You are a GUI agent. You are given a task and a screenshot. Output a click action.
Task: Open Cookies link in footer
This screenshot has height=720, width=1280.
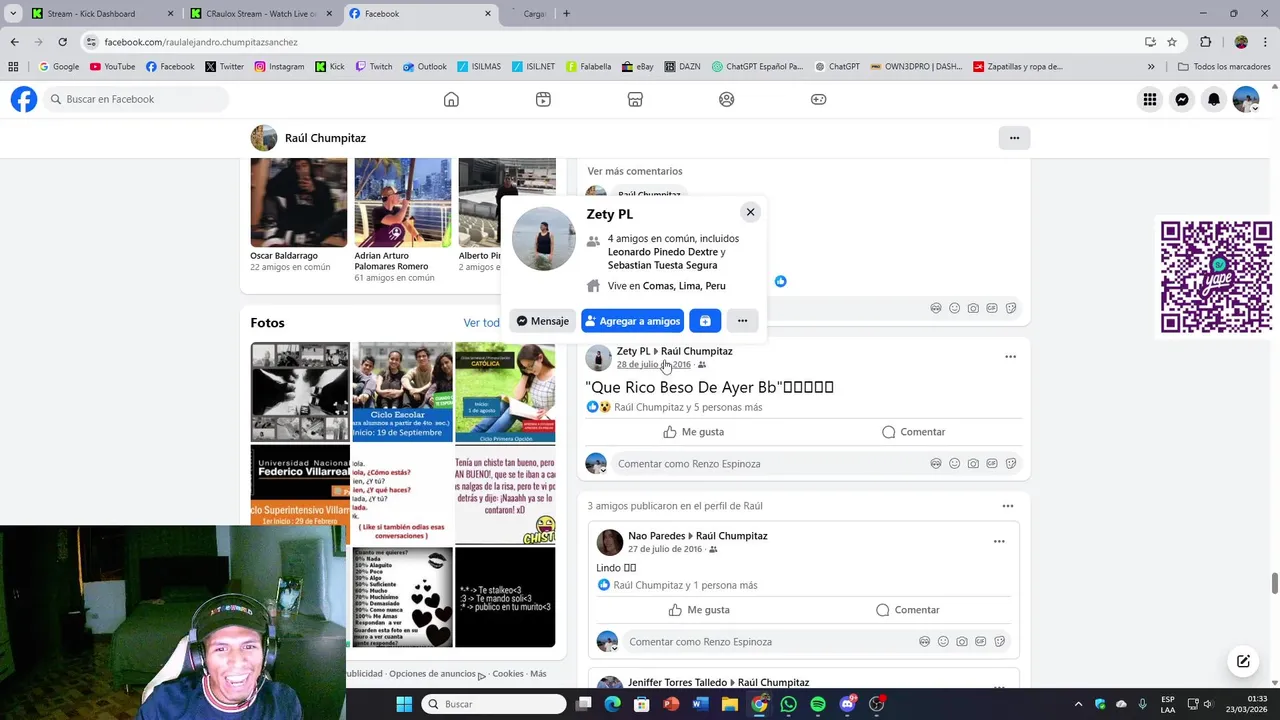click(508, 674)
